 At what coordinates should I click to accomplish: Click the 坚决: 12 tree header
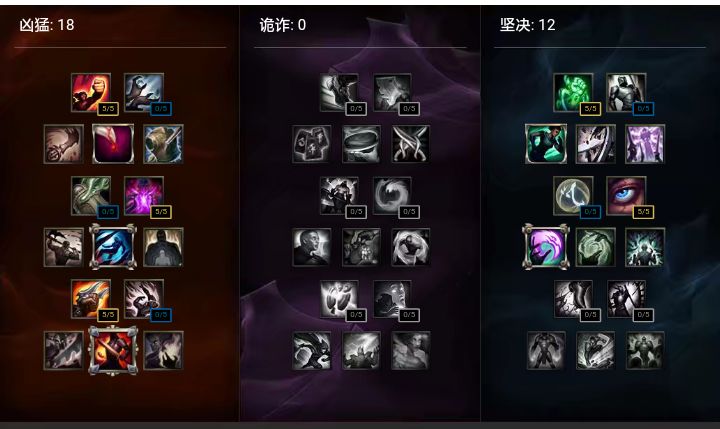pos(528,25)
